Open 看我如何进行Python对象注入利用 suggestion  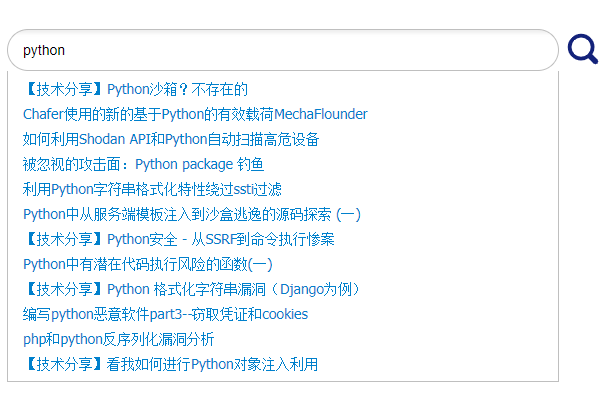(170, 364)
